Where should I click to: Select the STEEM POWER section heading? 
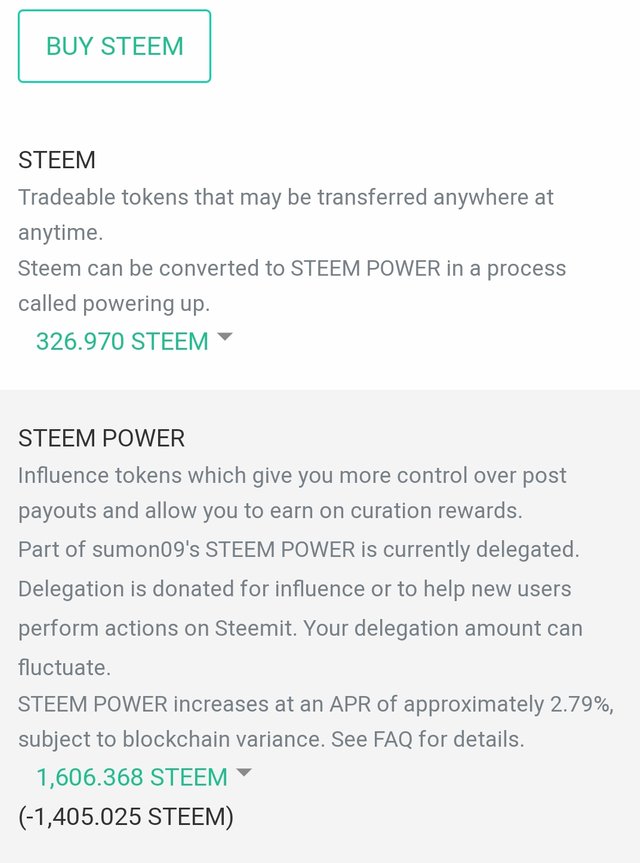pos(101,439)
